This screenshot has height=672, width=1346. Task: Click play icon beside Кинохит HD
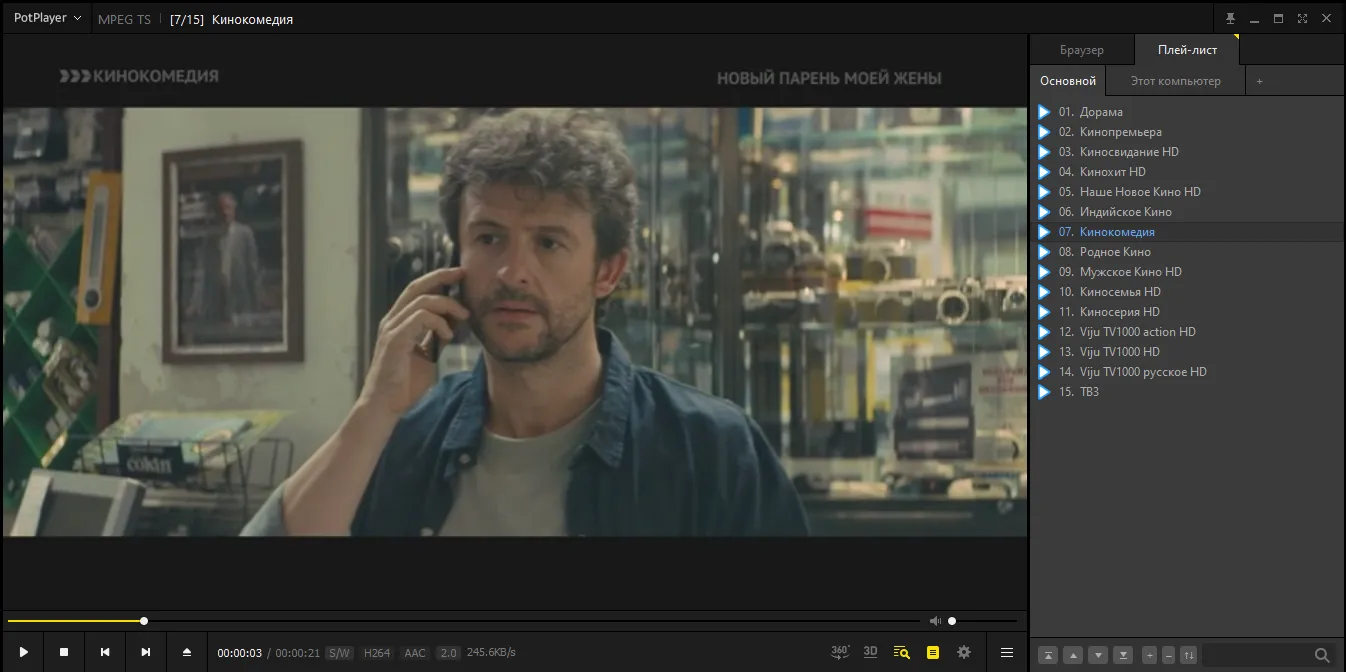[x=1044, y=172]
